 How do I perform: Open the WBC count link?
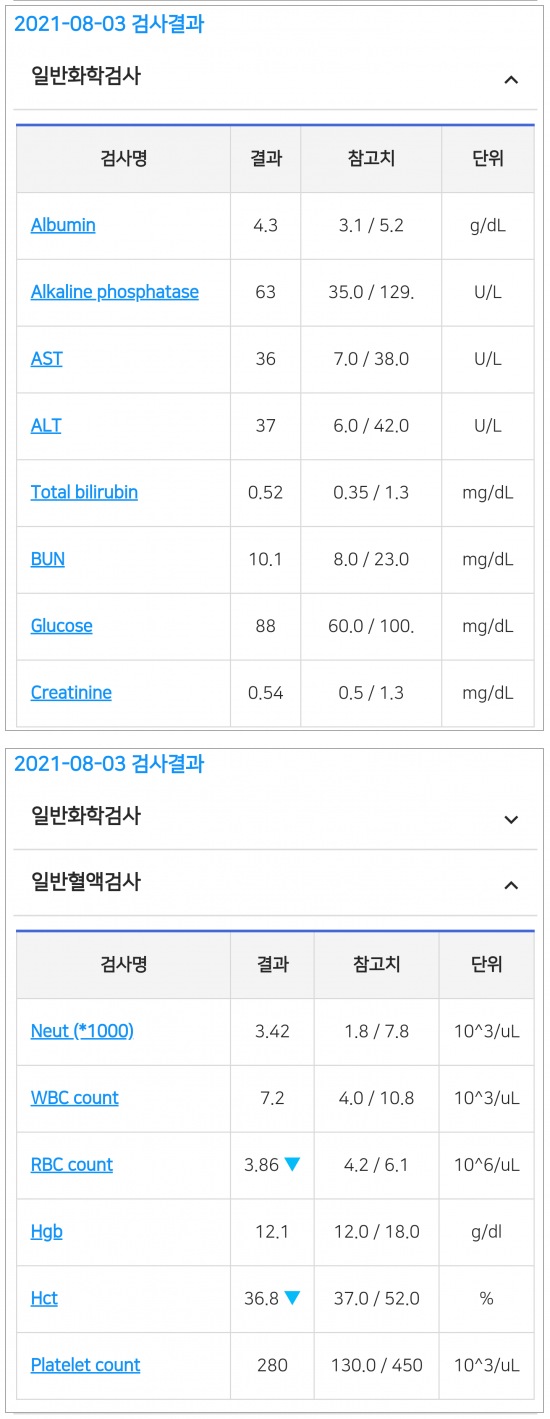75,1098
